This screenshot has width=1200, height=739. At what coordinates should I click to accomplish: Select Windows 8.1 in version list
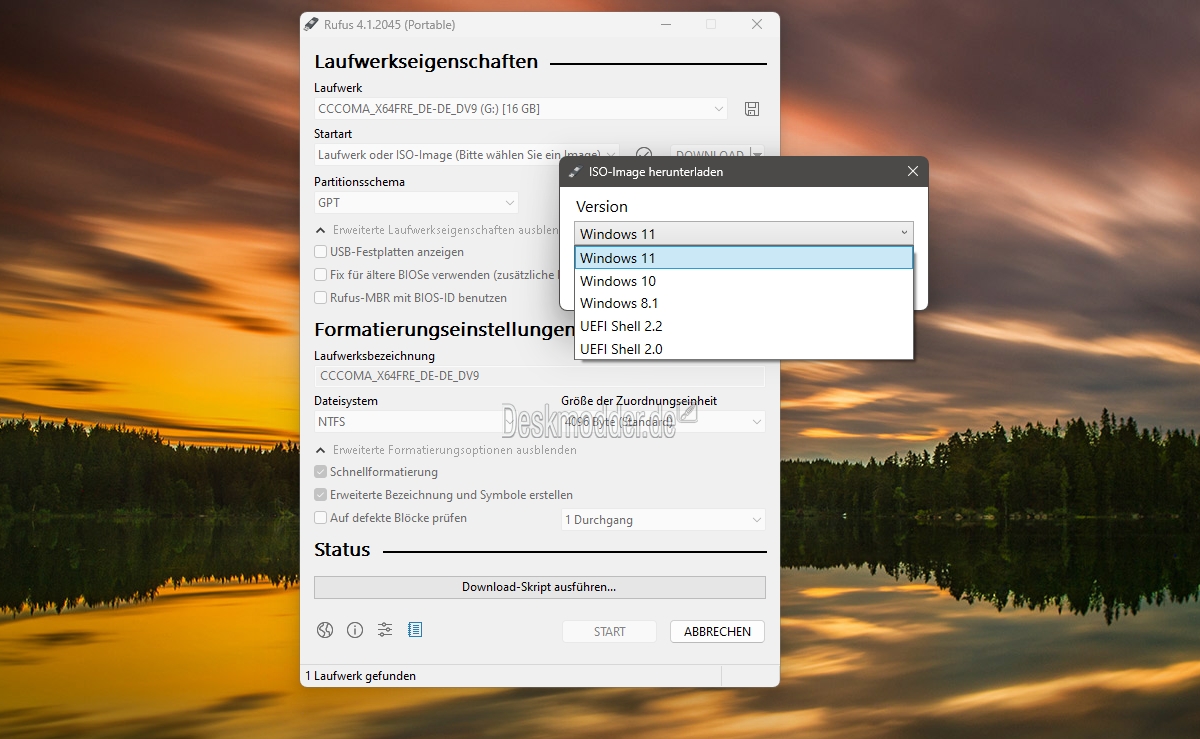pos(744,303)
